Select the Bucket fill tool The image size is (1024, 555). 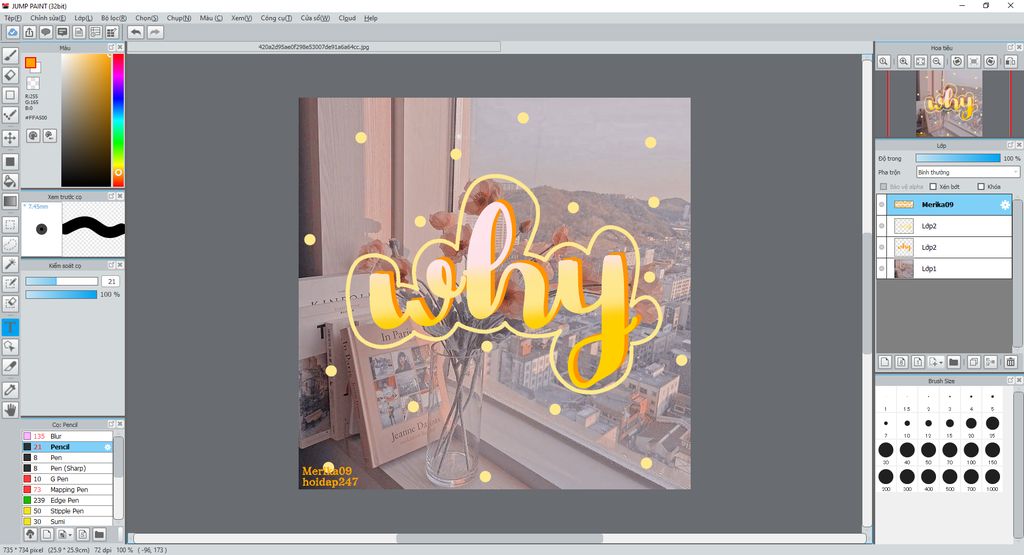(10, 181)
